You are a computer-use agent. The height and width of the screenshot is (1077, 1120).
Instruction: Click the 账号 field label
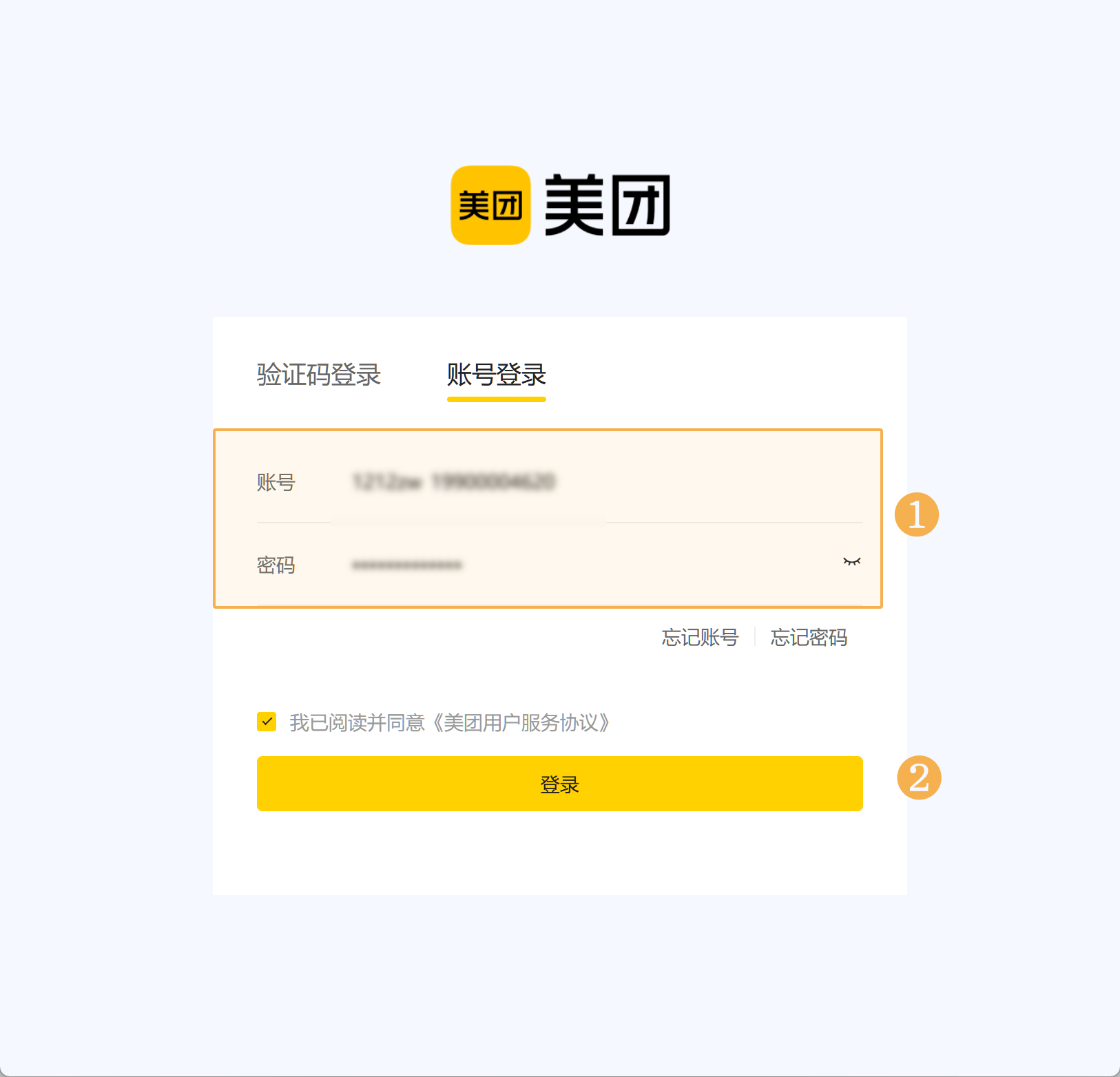[x=276, y=482]
